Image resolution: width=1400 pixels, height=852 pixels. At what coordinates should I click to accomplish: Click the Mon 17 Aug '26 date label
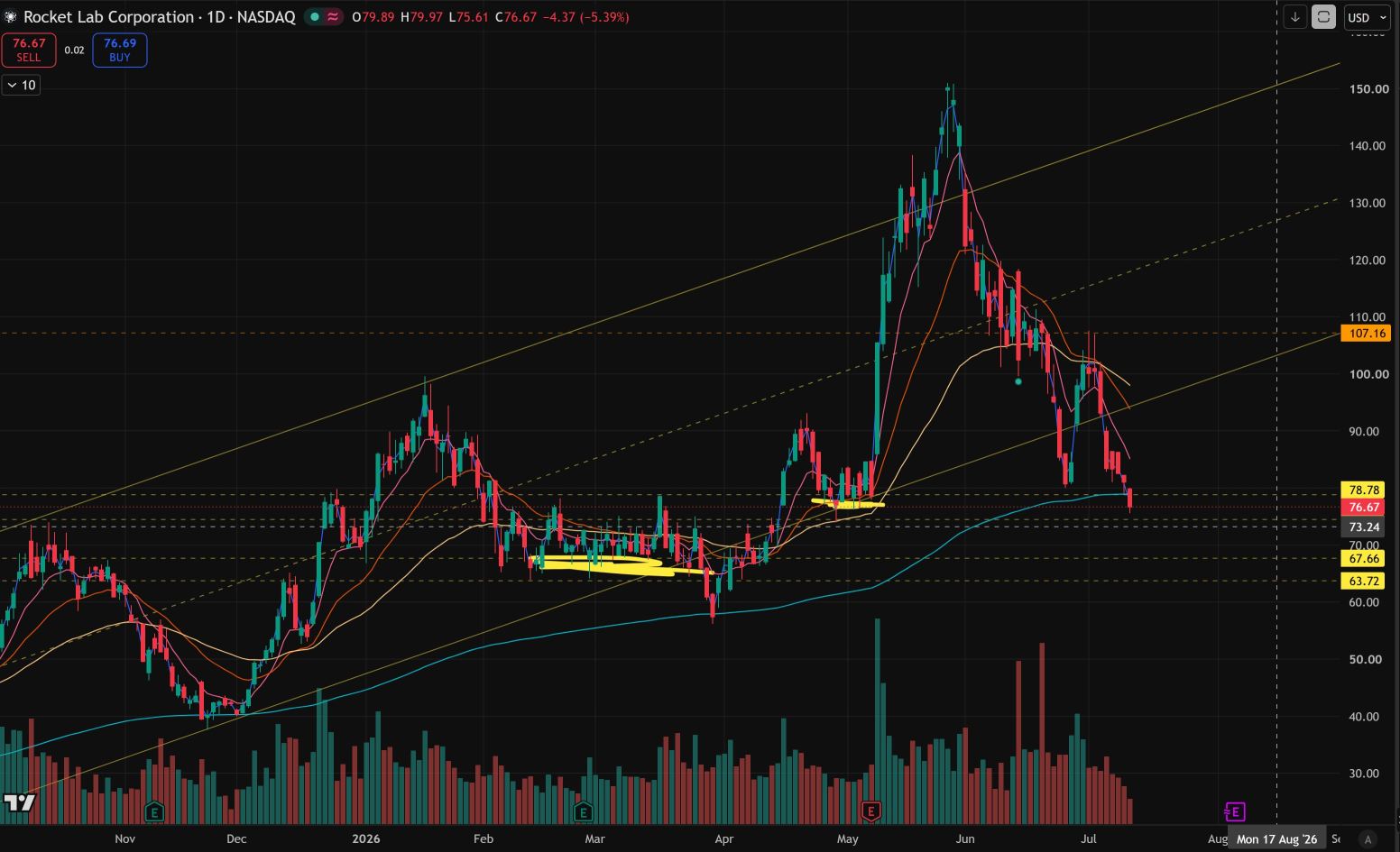click(1276, 838)
